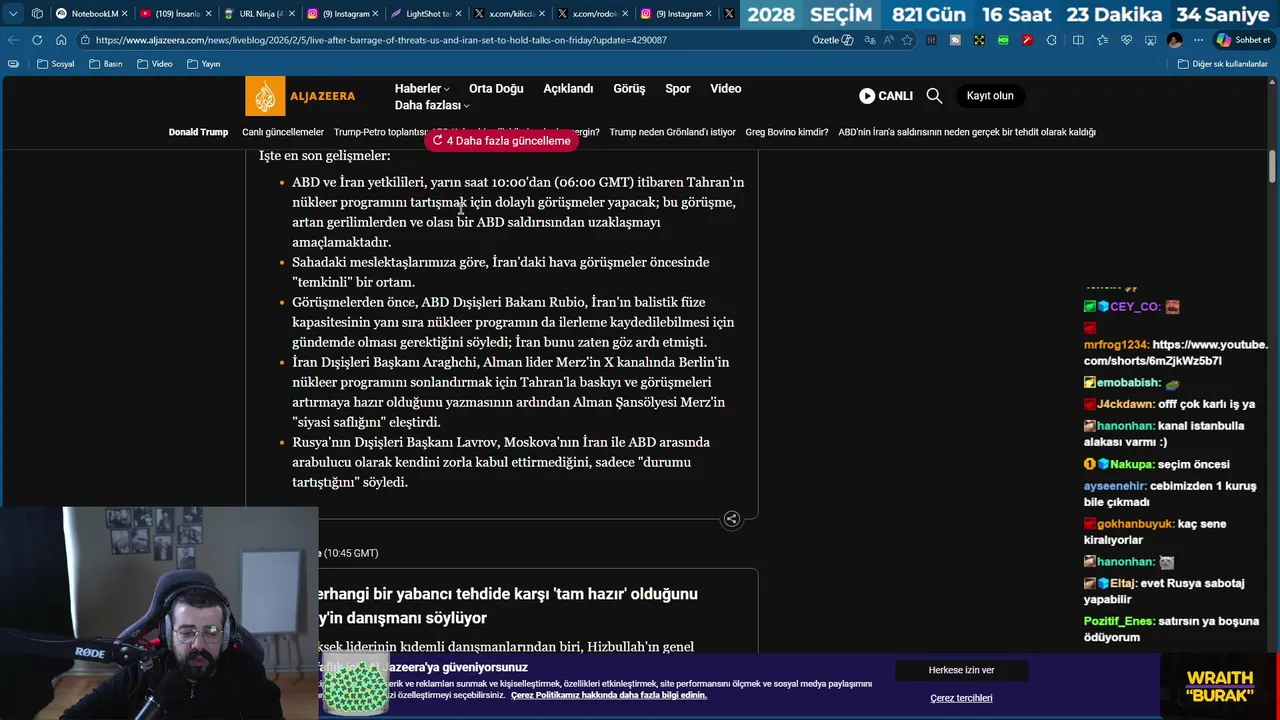The height and width of the screenshot is (720, 1280).
Task: Open the Yayın bookmarks folder
Action: [204, 64]
